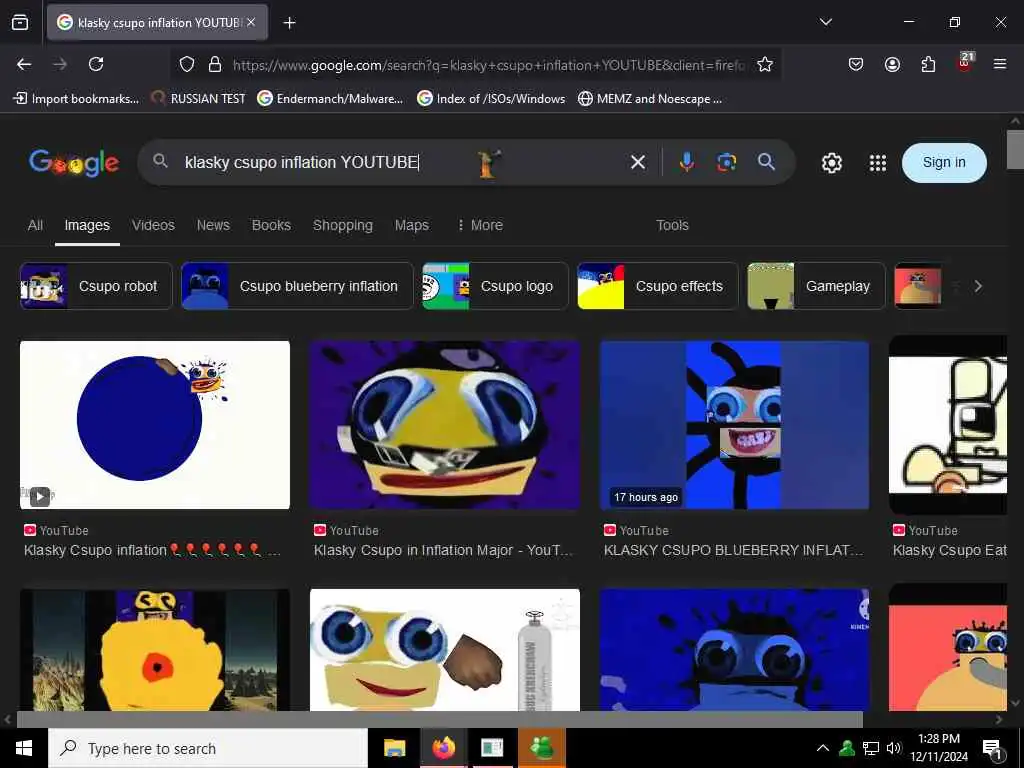
Task: Open Google quick settings gear
Action: click(x=831, y=163)
